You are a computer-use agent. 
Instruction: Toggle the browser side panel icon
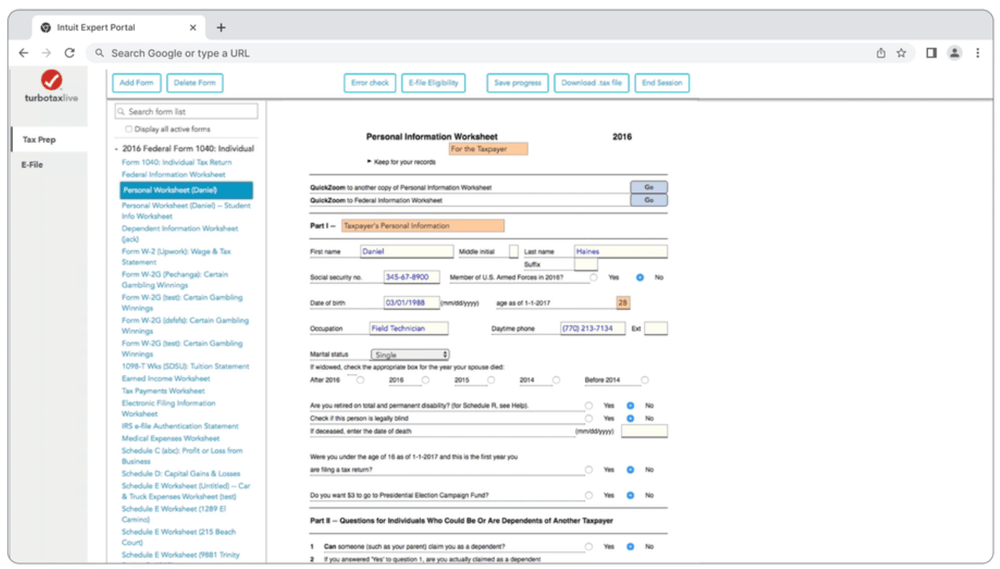pyautogui.click(x=931, y=53)
